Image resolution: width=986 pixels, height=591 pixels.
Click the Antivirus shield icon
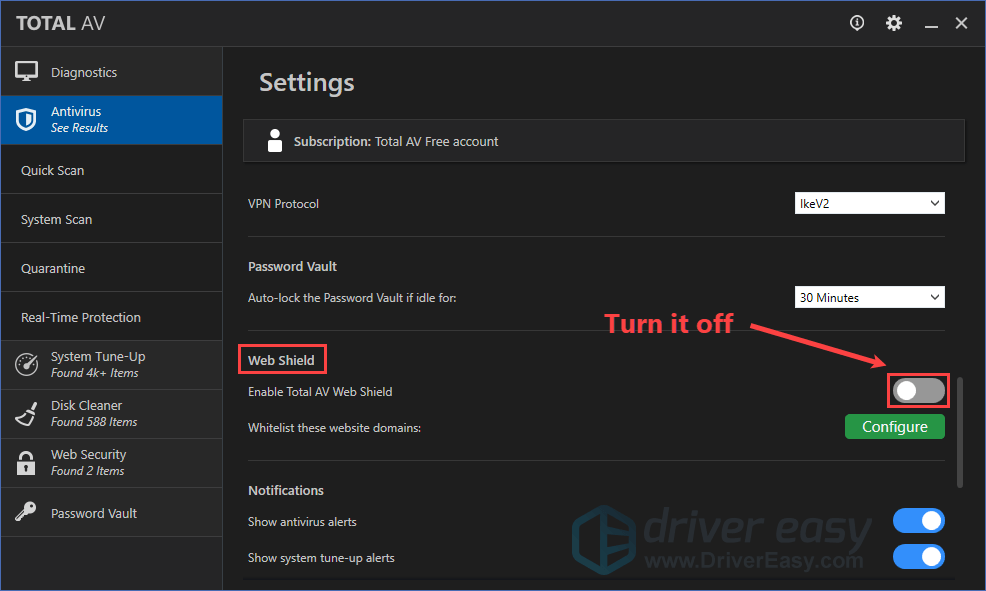(x=26, y=120)
